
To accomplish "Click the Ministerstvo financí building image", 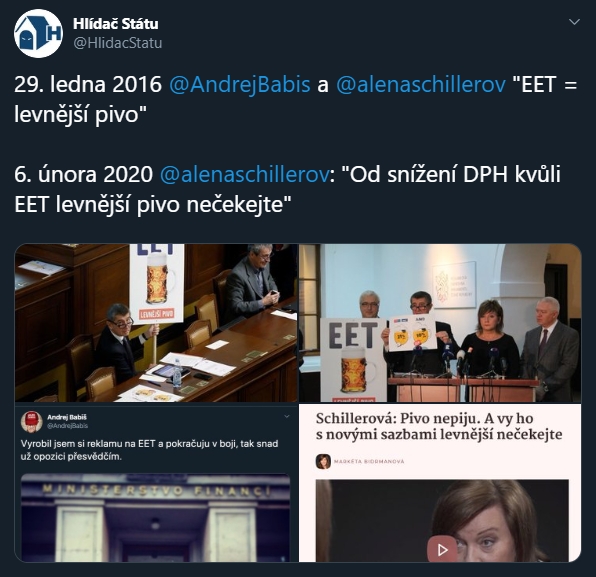I will (x=155, y=518).
